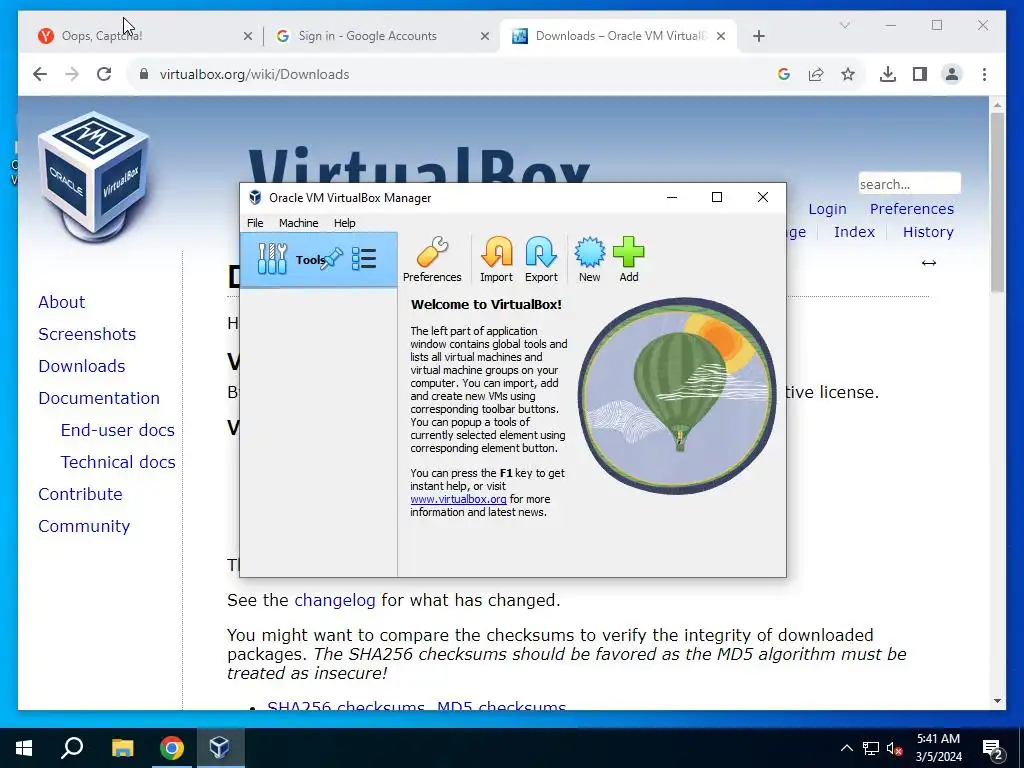The height and width of the screenshot is (768, 1024).
Task: Open Chrome's three-dot menu
Action: point(984,74)
